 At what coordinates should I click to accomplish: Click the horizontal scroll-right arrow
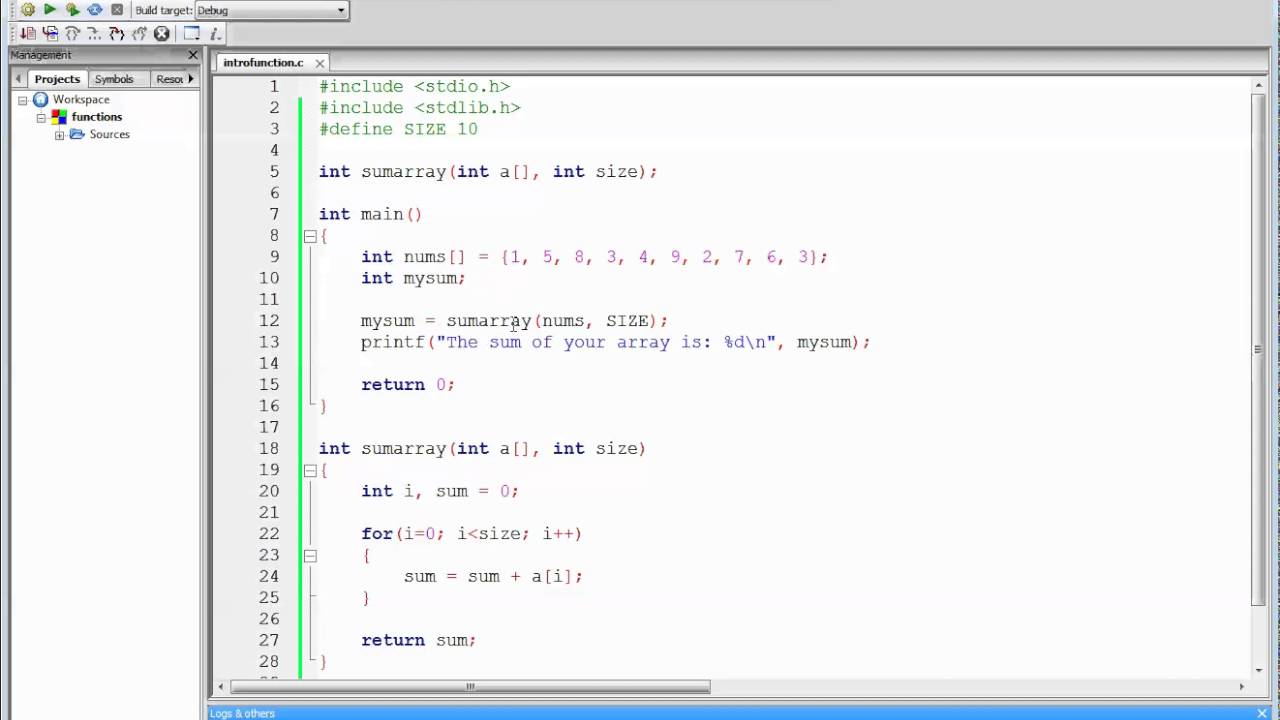[1242, 686]
